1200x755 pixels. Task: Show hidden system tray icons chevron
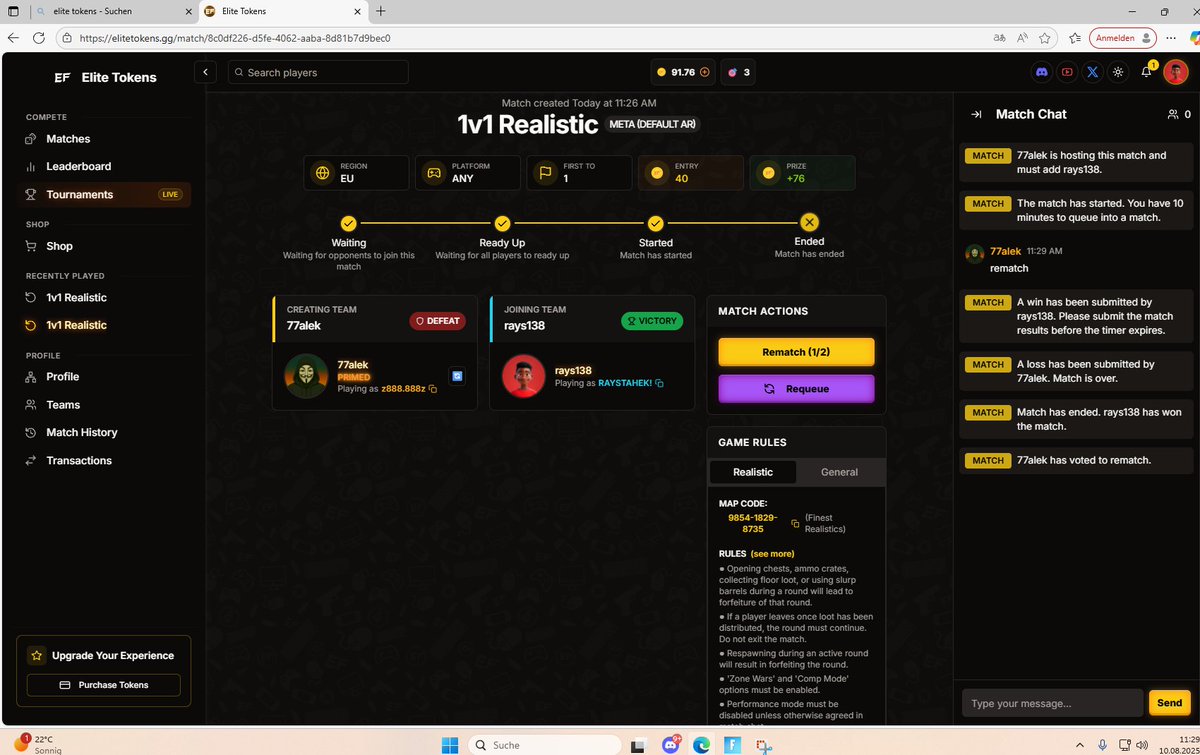click(1079, 744)
